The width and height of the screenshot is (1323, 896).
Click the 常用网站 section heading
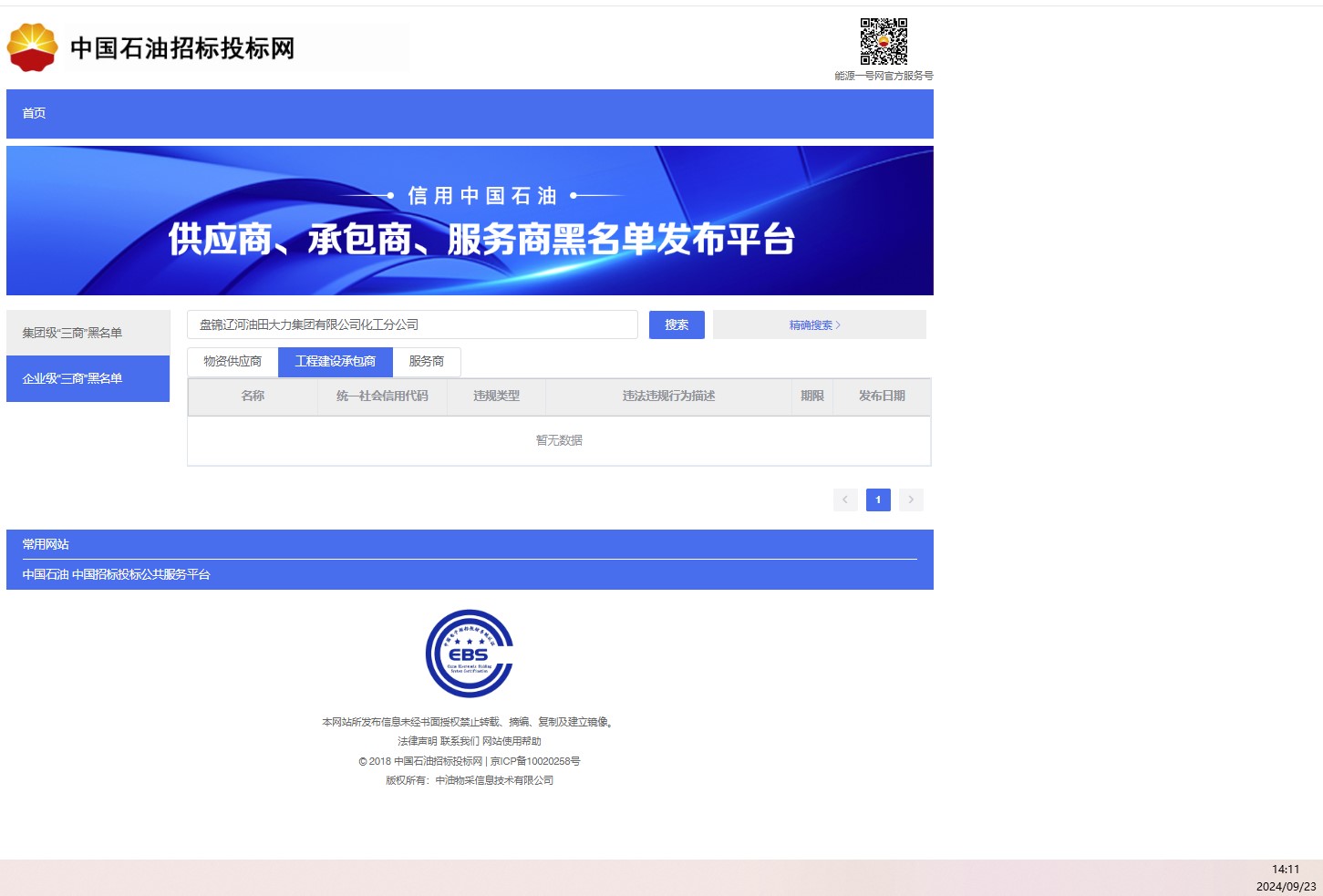[46, 544]
